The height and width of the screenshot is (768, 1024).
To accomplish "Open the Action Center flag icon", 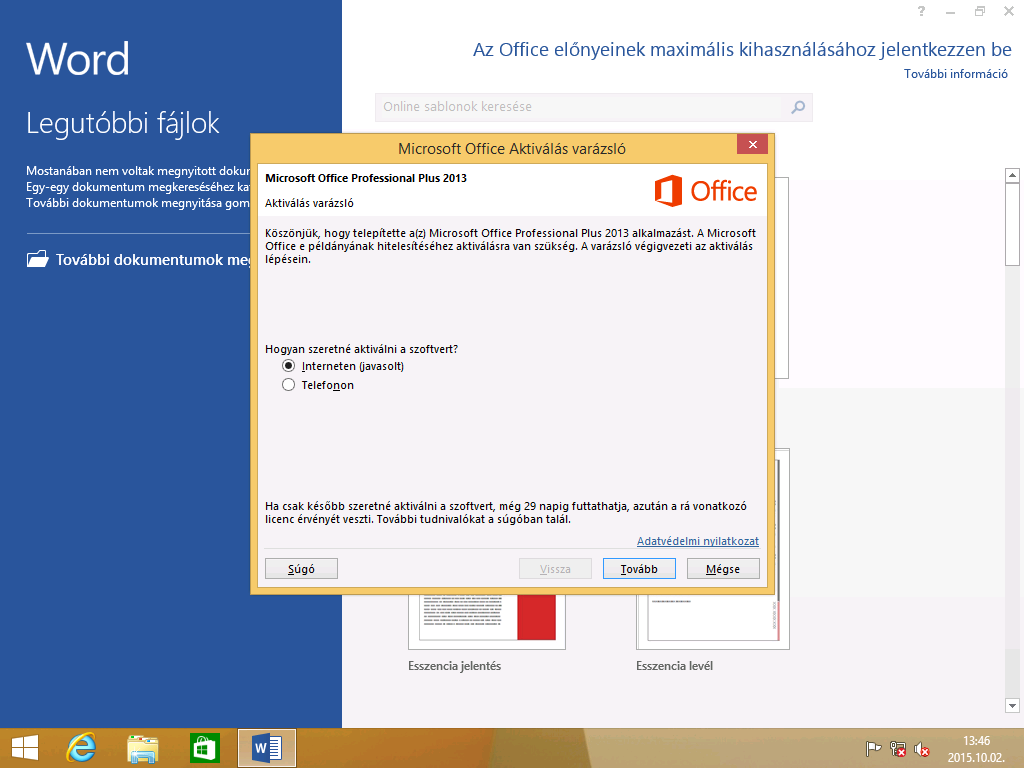I will (873, 749).
